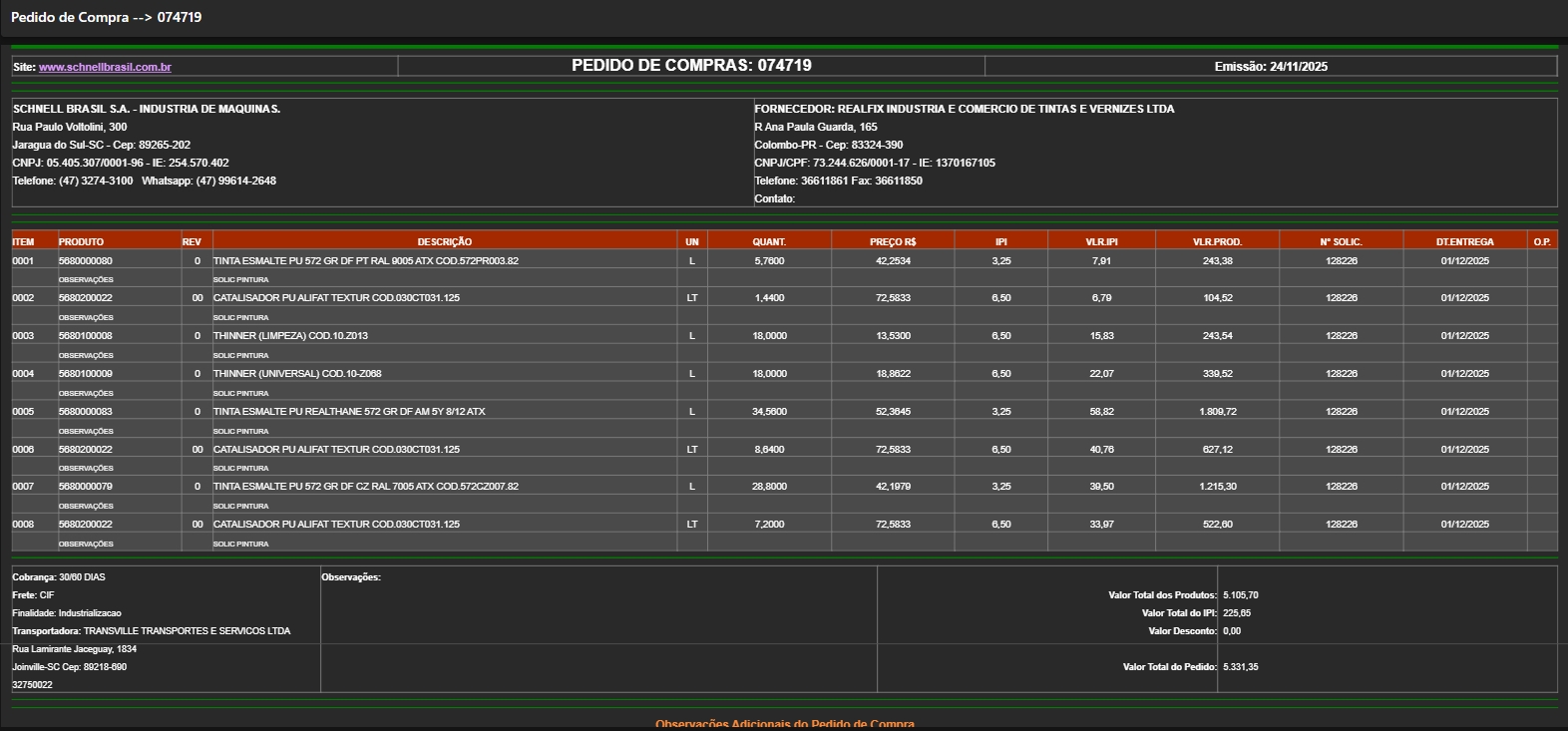Screen dimensions: 1568x731
Task: Click the TRANSVILLE TRANSPORTES carrier name
Action: pos(187,631)
